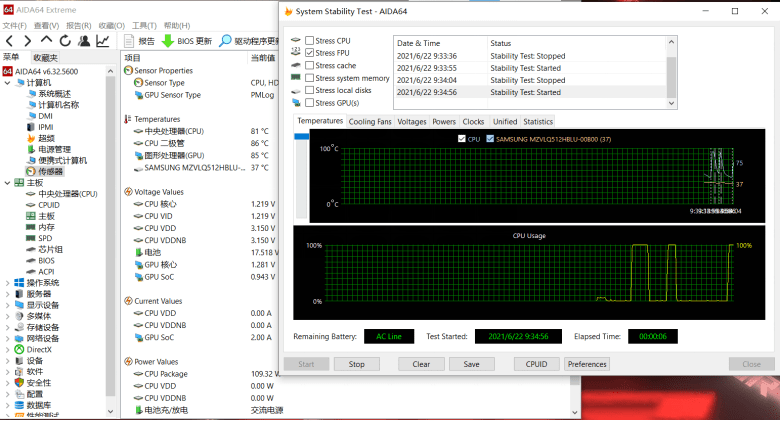Toggle SAMSUNG MZVLQ512HBLU graph checkbox
The height and width of the screenshot is (421, 780).
(490, 139)
